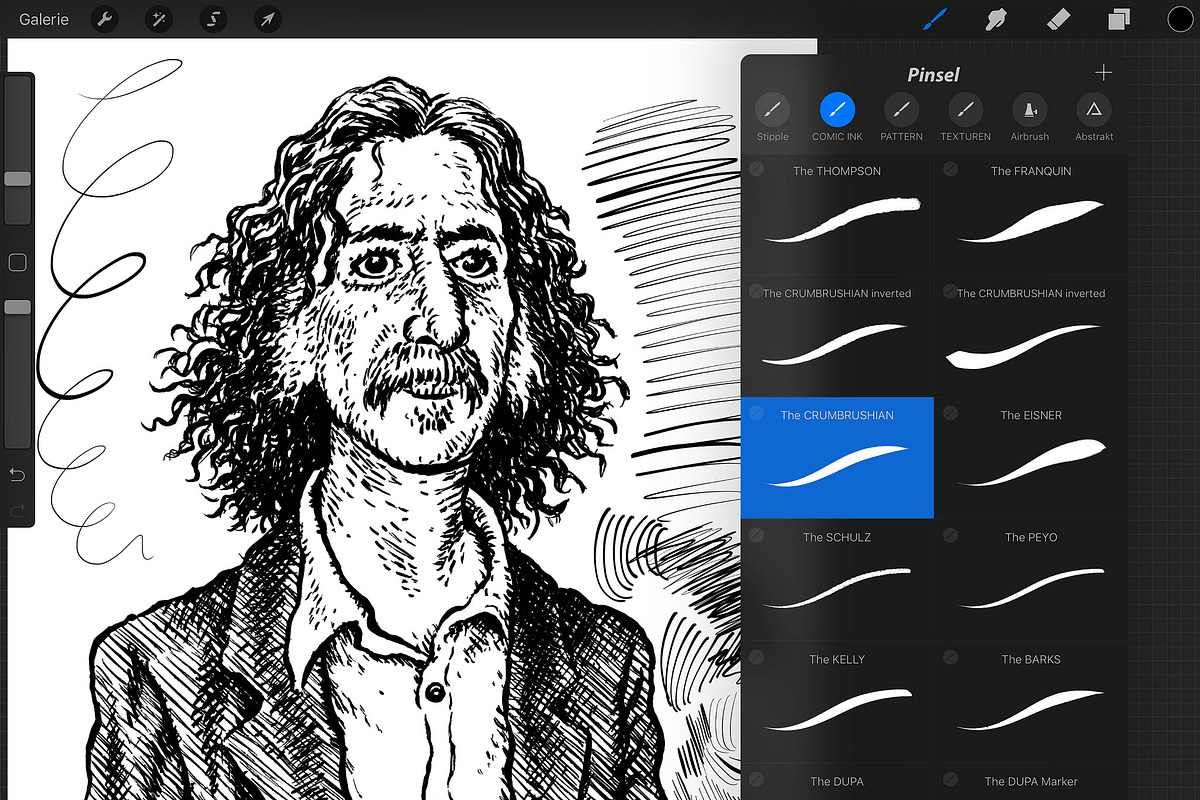Select the Eraser tool
1200x800 pixels.
pos(1058,19)
